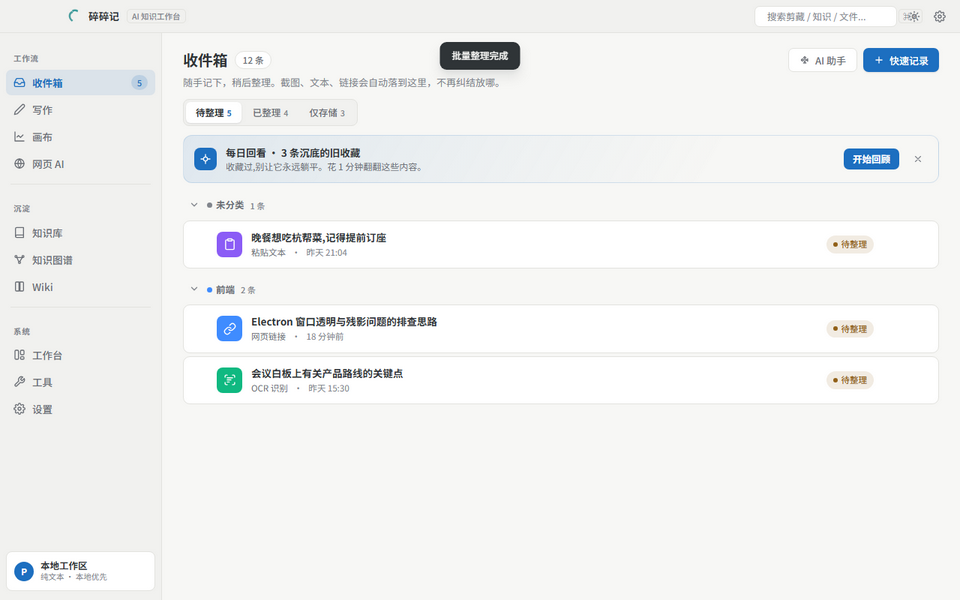Focus the 搜索剪藏 search field
The width and height of the screenshot is (960, 600).
[x=825, y=17]
